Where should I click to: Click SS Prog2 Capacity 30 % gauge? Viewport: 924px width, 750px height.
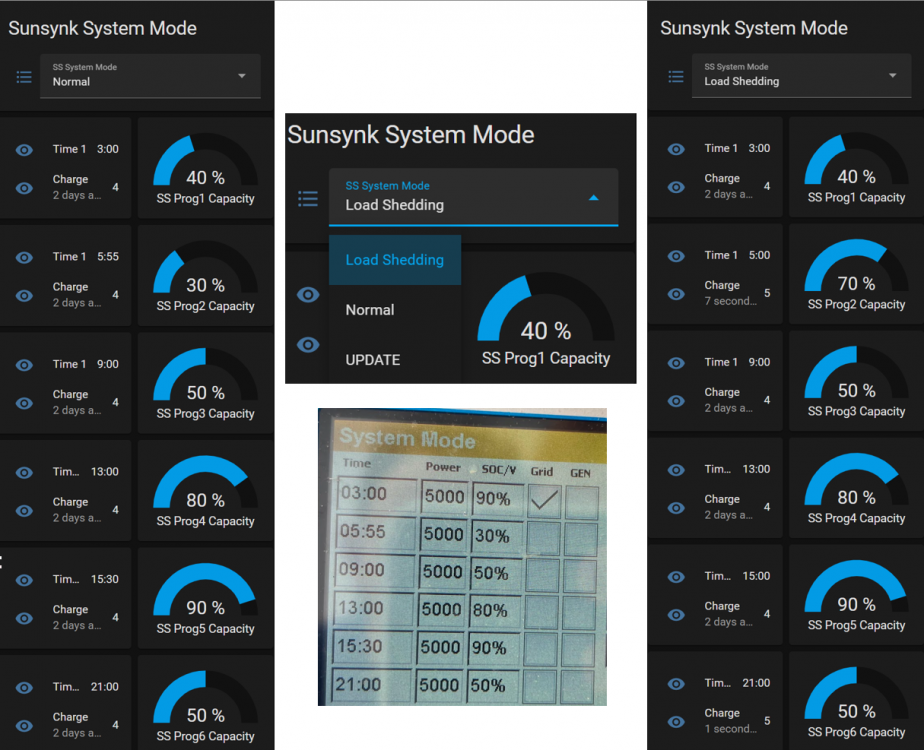coord(205,275)
